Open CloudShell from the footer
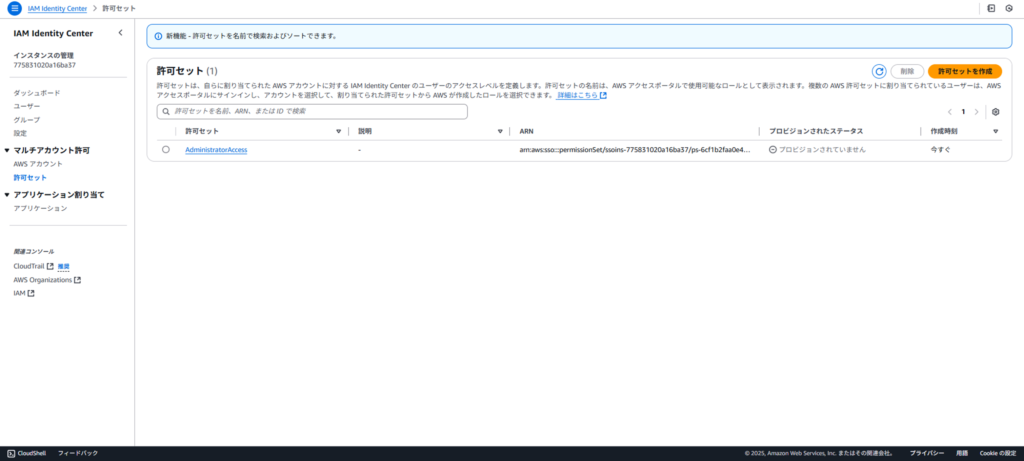Viewport: 1024px width, 461px height. coord(25,453)
